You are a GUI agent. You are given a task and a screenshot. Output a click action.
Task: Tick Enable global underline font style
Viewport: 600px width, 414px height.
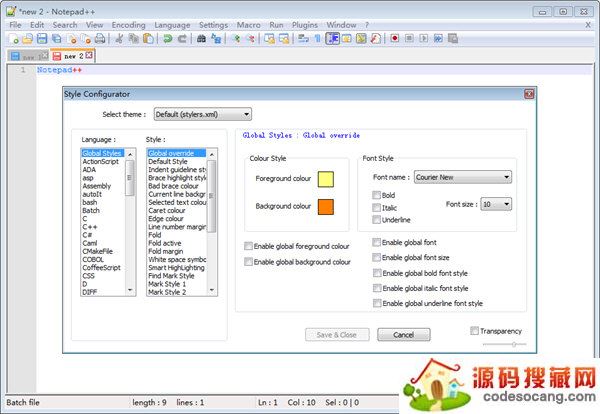point(377,303)
